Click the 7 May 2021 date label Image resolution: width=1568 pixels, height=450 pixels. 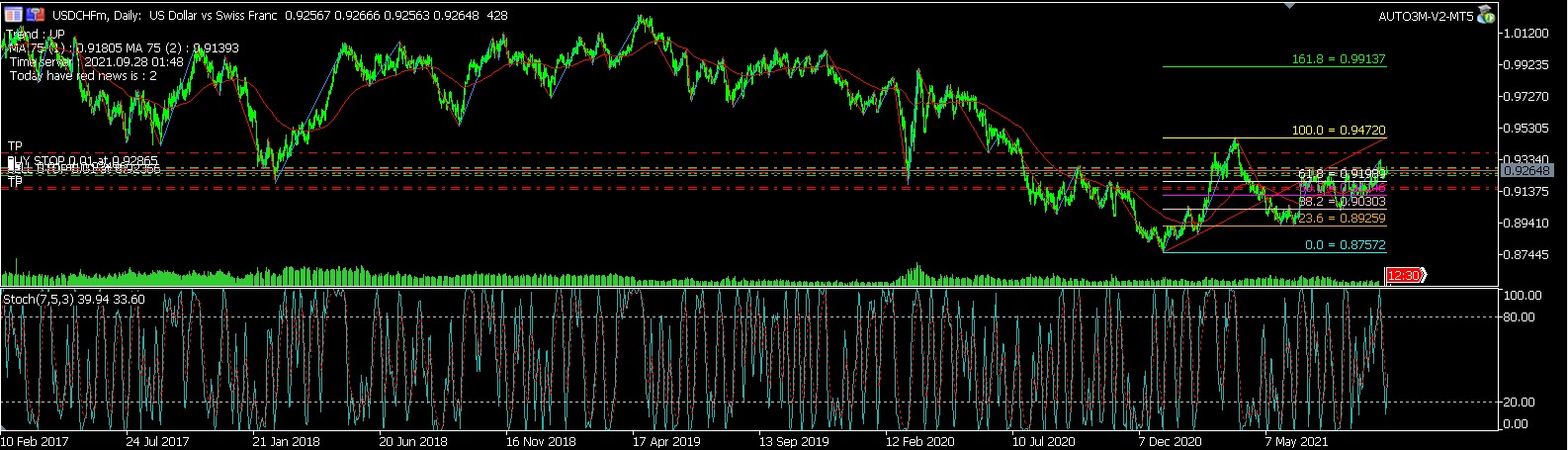tap(1296, 441)
